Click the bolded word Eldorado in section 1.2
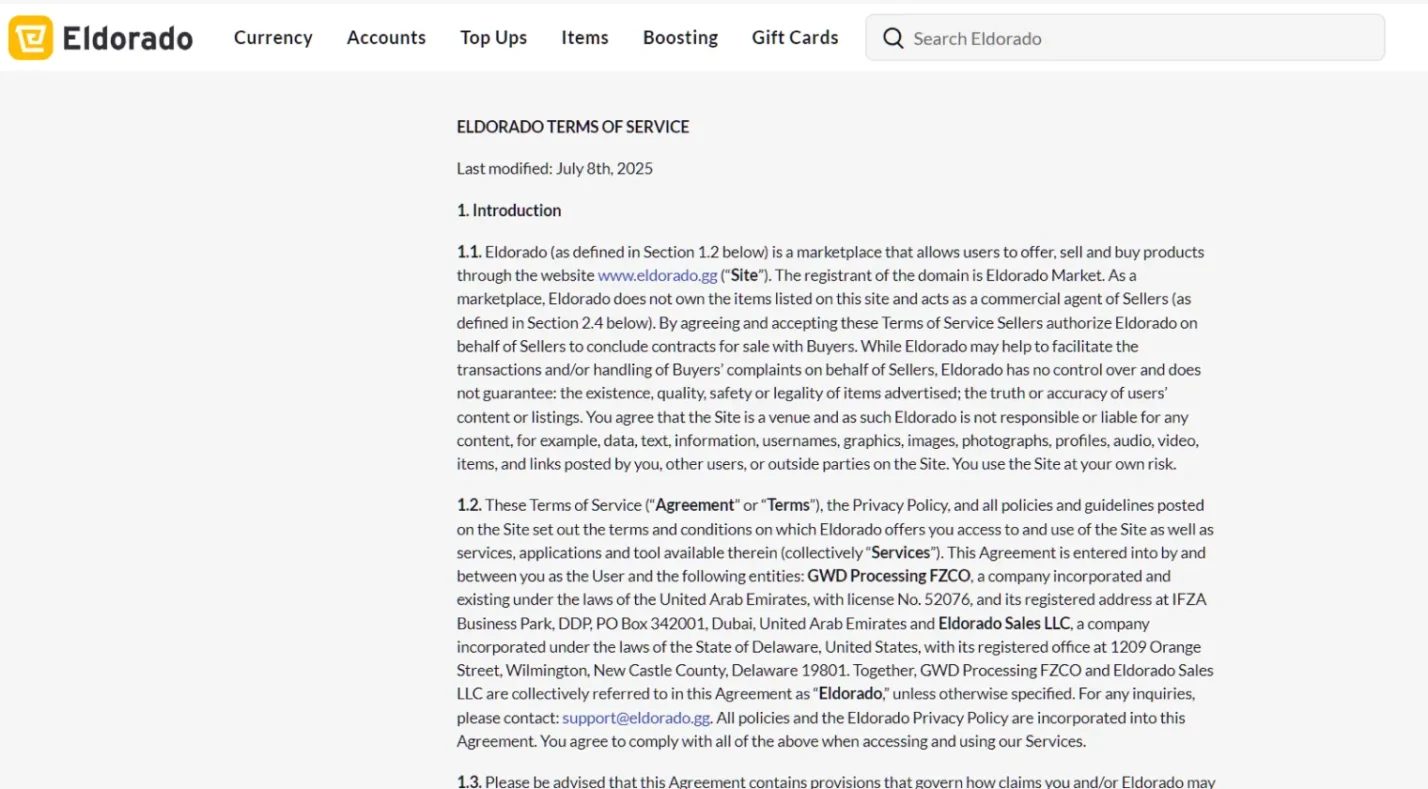1428x789 pixels. tap(850, 693)
